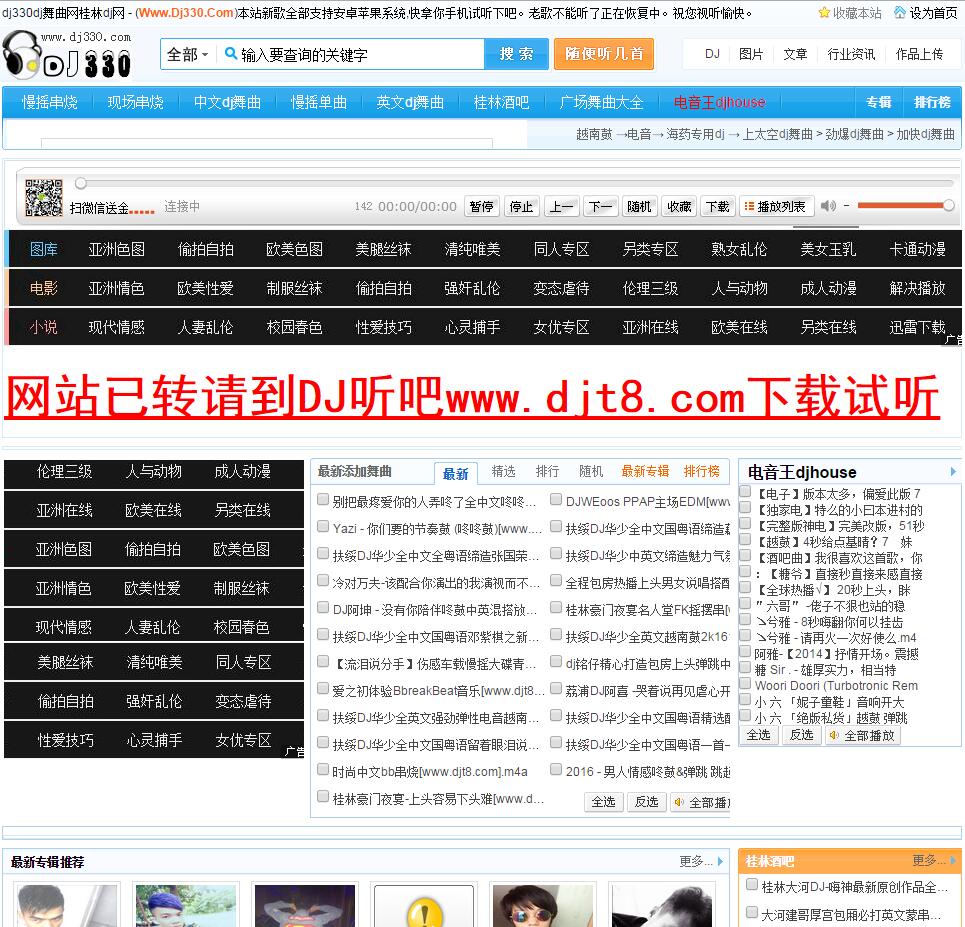Open 排行榜 in the blue nav bar
Screen dimensions: 965x927
point(932,102)
